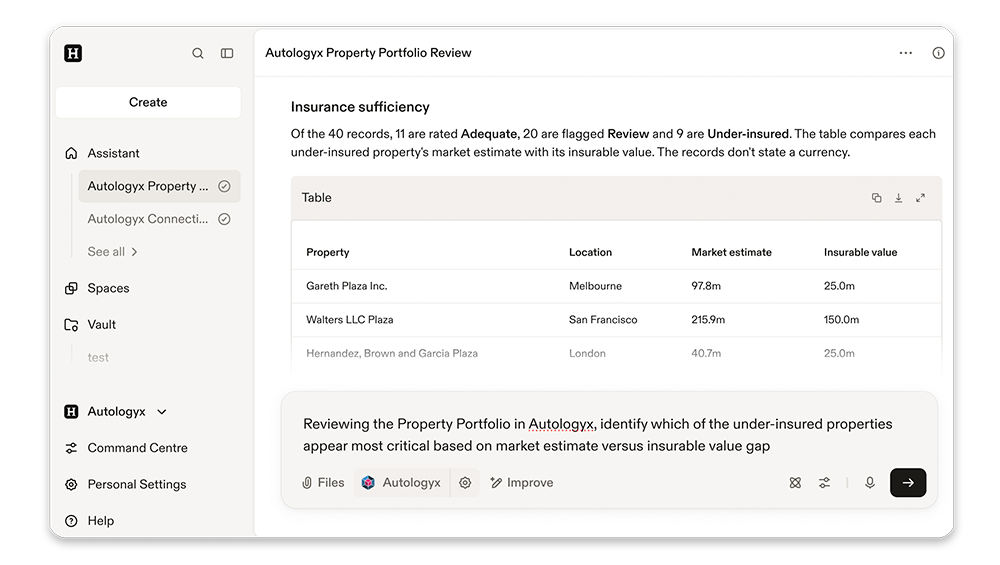Click the Command Centre sliders icon
The height and width of the screenshot is (565, 1000).
coord(71,448)
